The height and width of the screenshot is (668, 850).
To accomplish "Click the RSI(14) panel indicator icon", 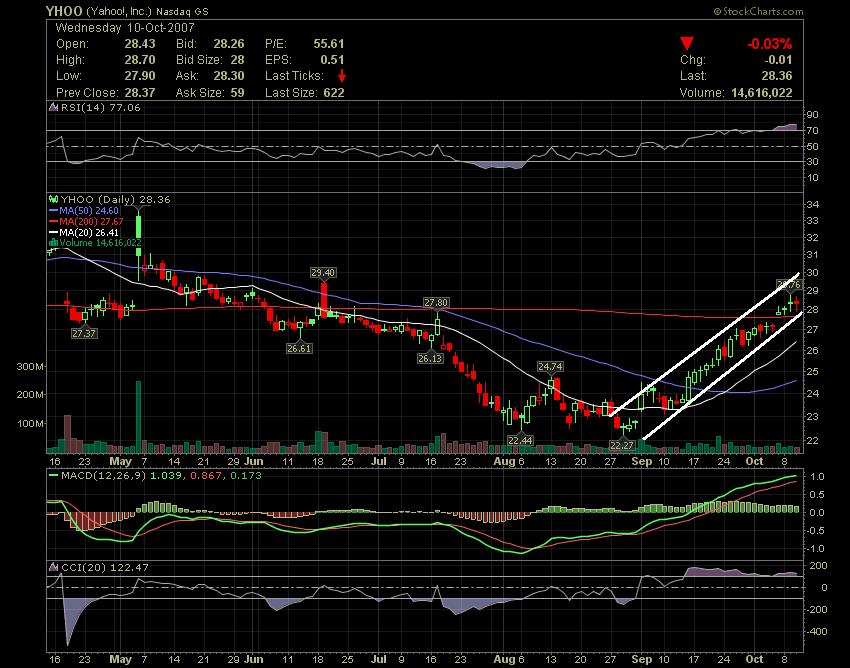I will pyautogui.click(x=53, y=107).
